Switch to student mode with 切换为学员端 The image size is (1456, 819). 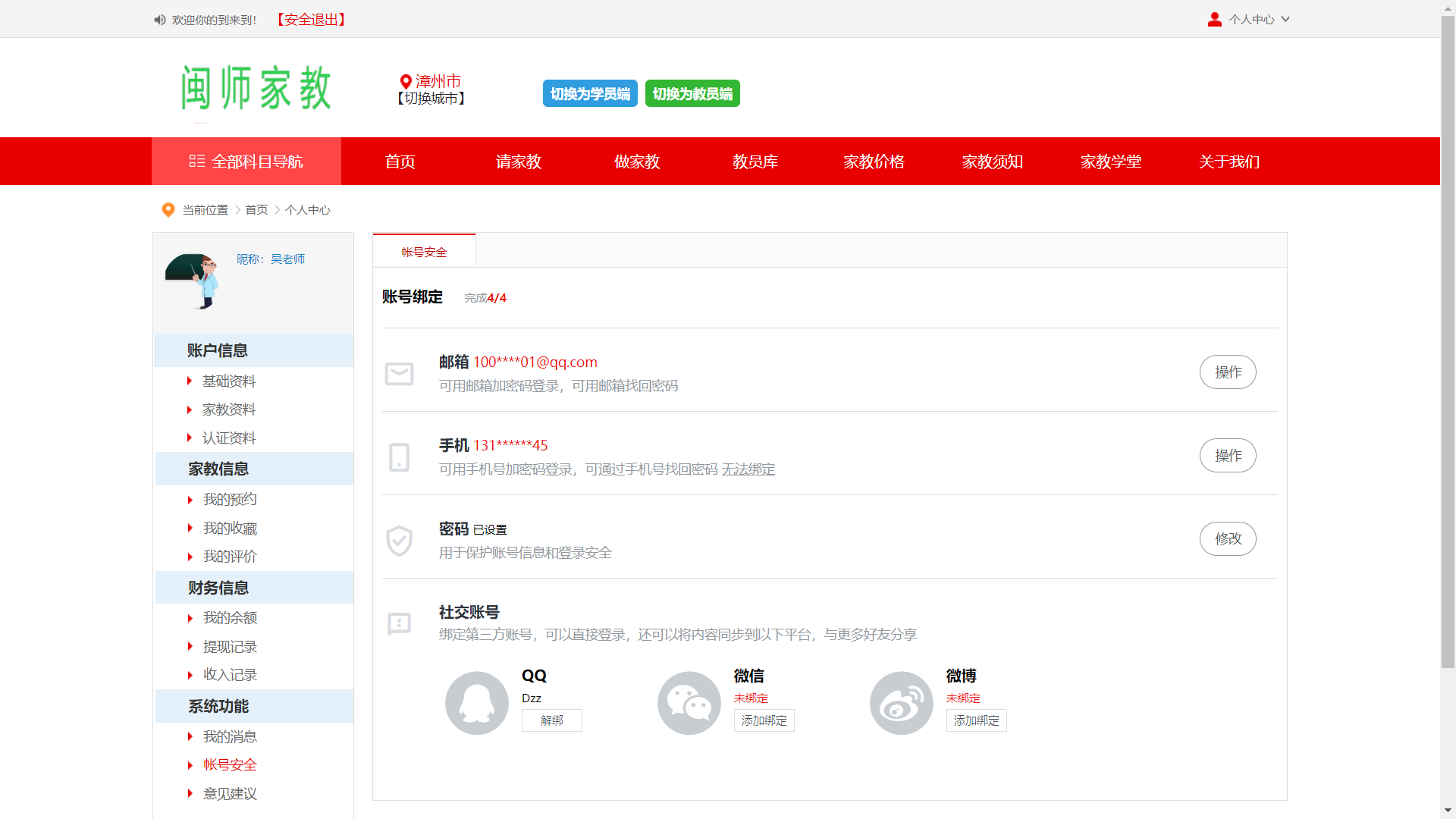tap(590, 93)
